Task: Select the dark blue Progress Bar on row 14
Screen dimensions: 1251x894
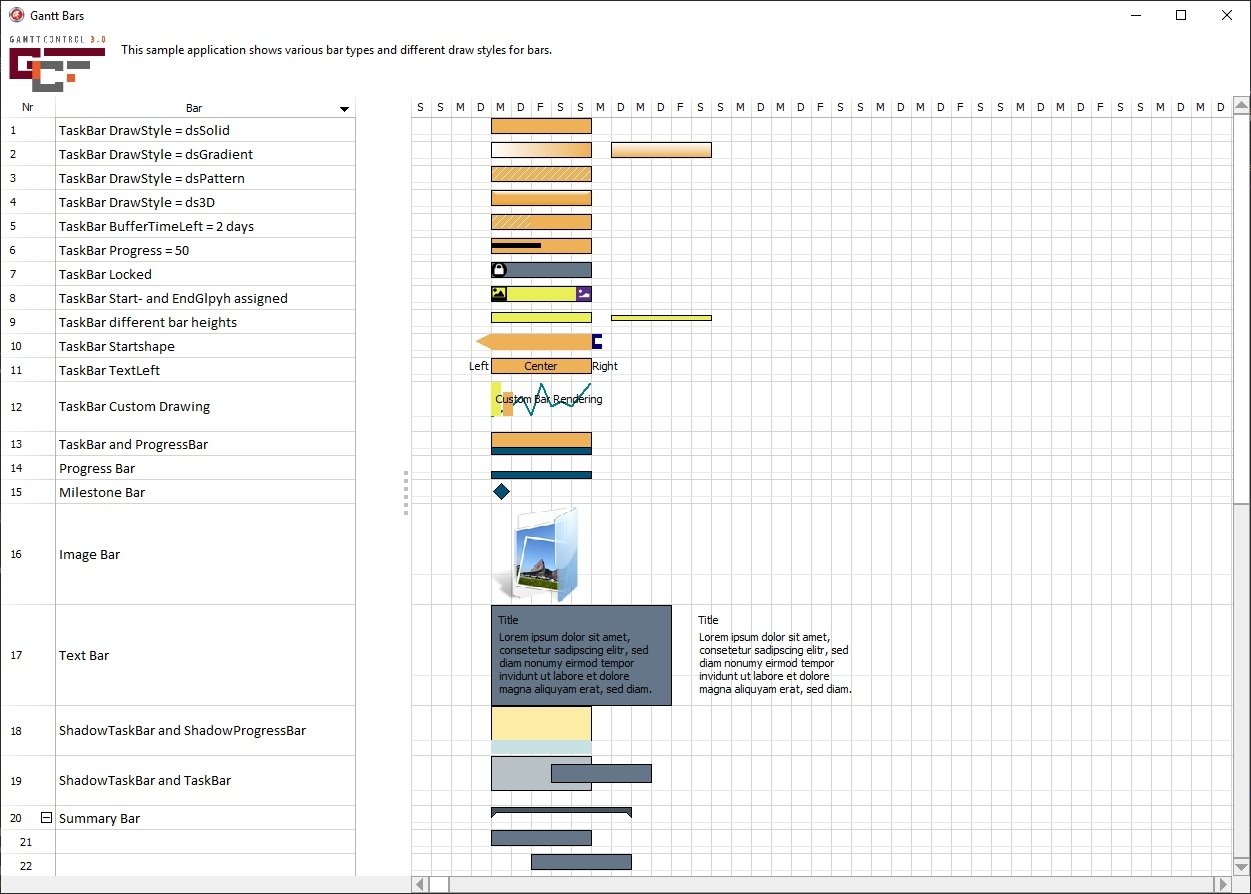Action: 541,475
